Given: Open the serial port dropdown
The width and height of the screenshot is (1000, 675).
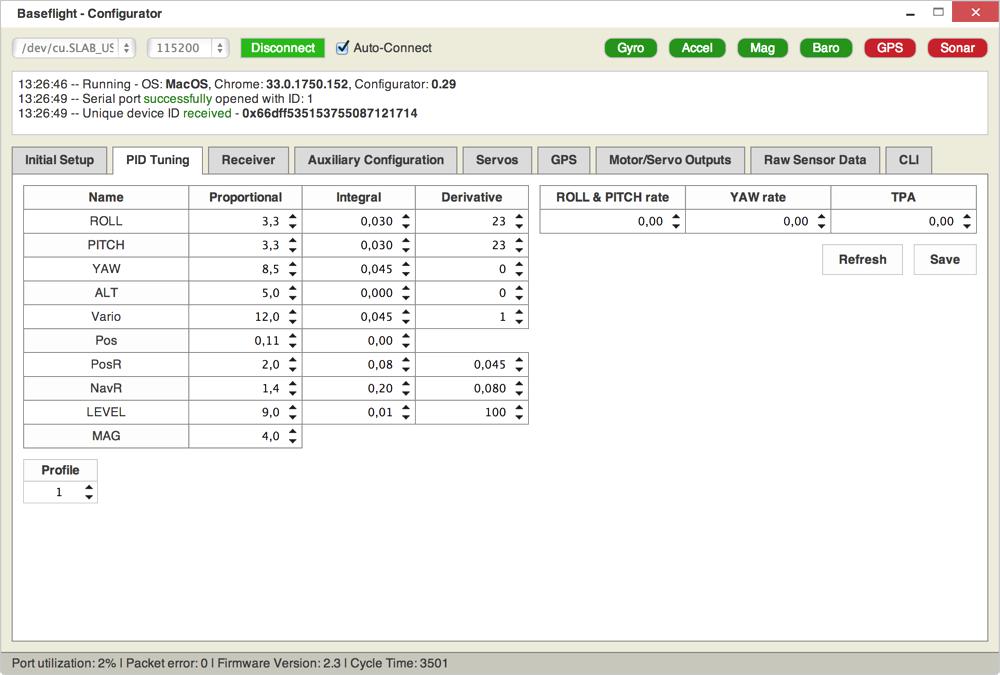Looking at the screenshot, I should 74,48.
